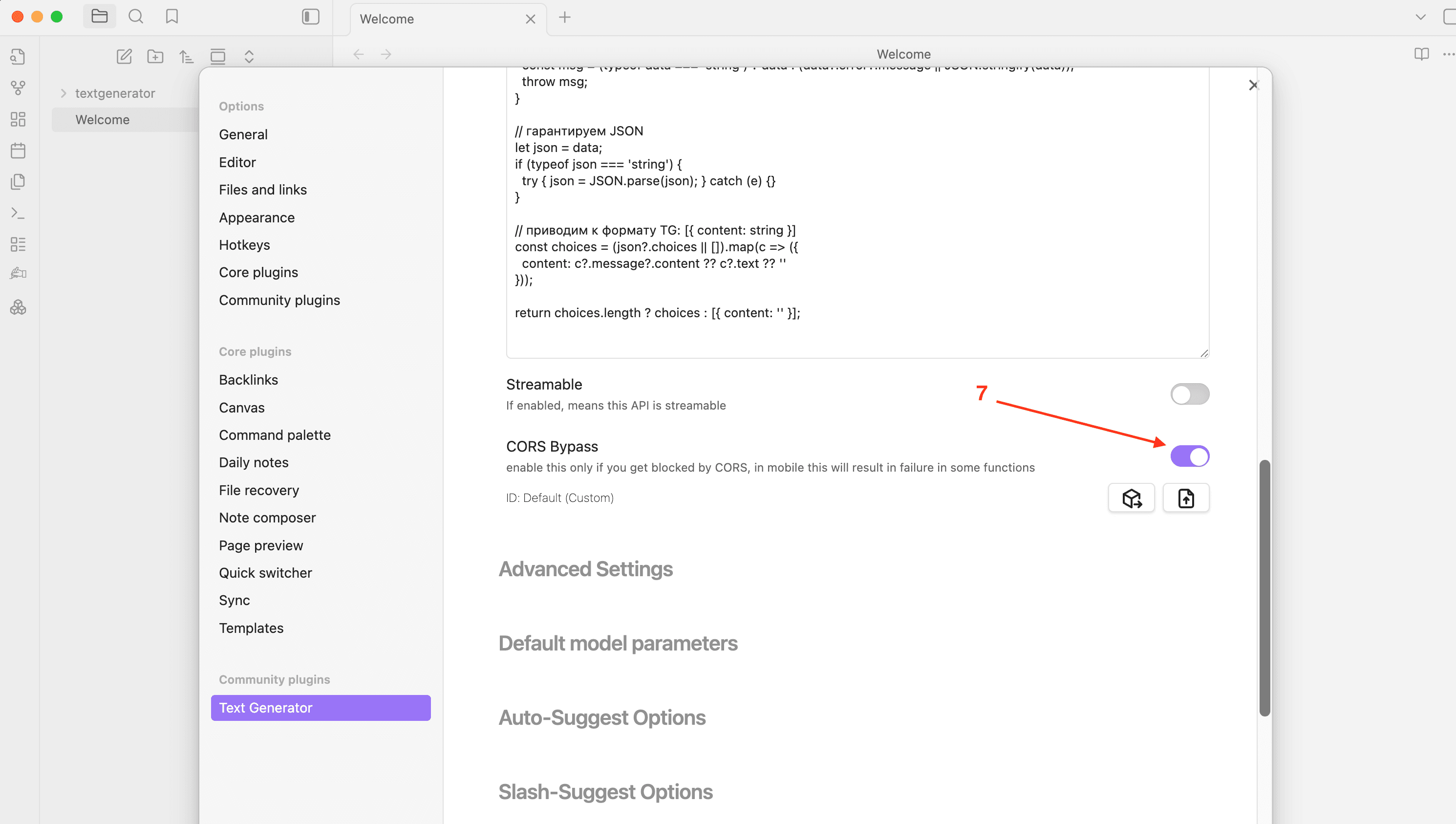1456x824 pixels.
Task: Click the new folder icon
Action: [155, 56]
